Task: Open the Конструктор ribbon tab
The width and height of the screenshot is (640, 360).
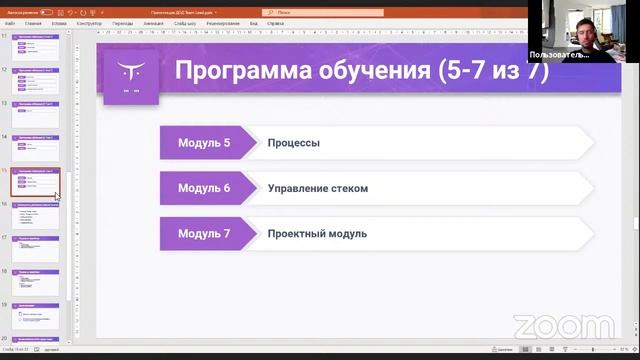Action: [x=89, y=24]
